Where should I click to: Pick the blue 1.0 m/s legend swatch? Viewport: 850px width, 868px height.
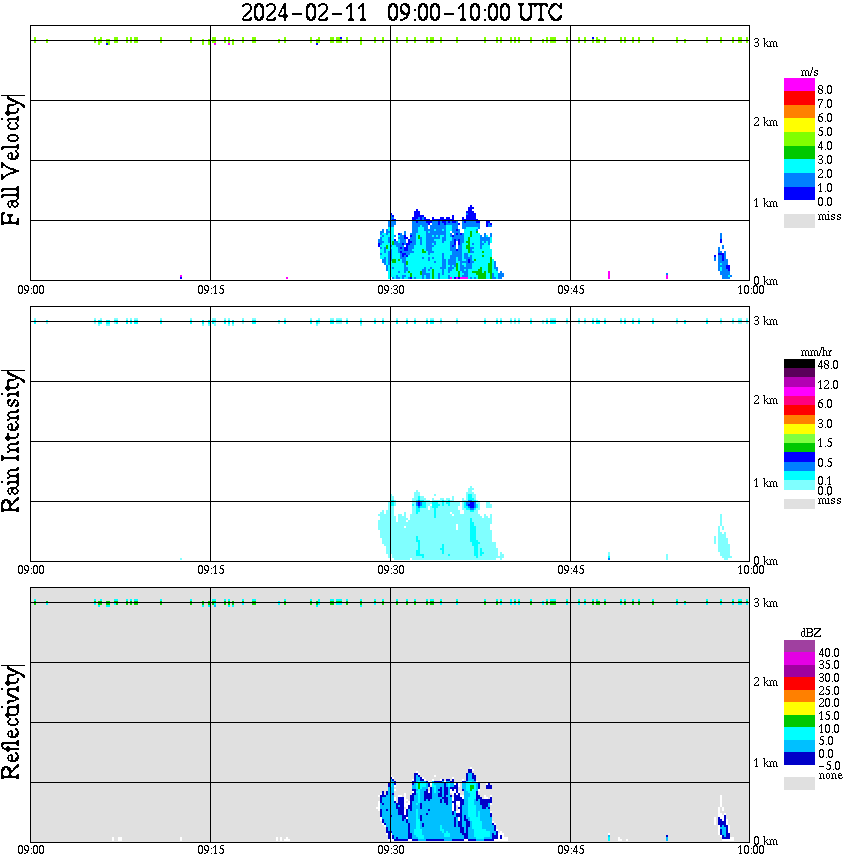pos(799,180)
